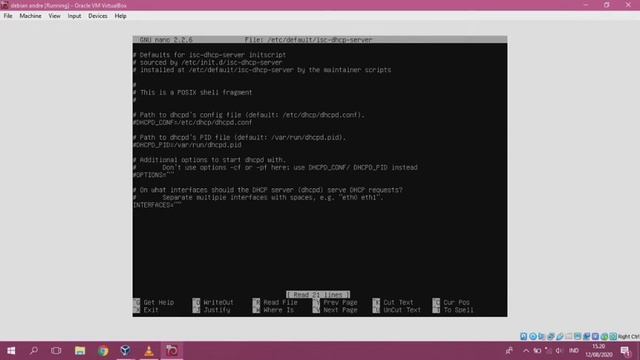Click the IND input language indicator

point(573,351)
